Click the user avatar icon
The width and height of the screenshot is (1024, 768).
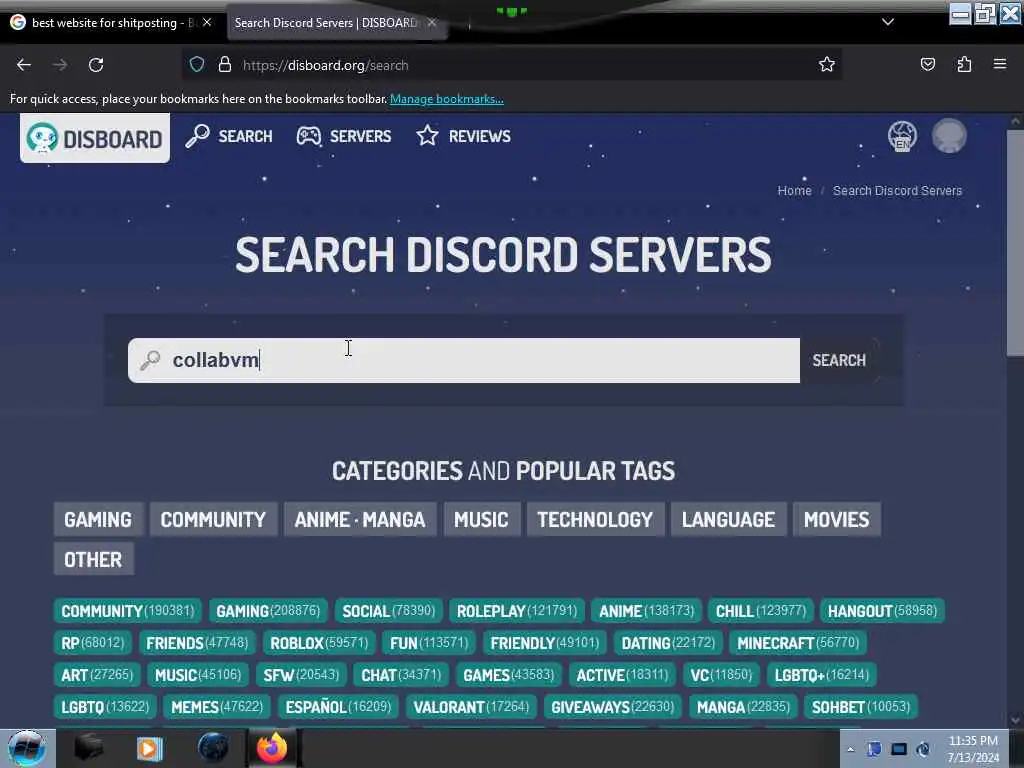pyautogui.click(x=949, y=136)
